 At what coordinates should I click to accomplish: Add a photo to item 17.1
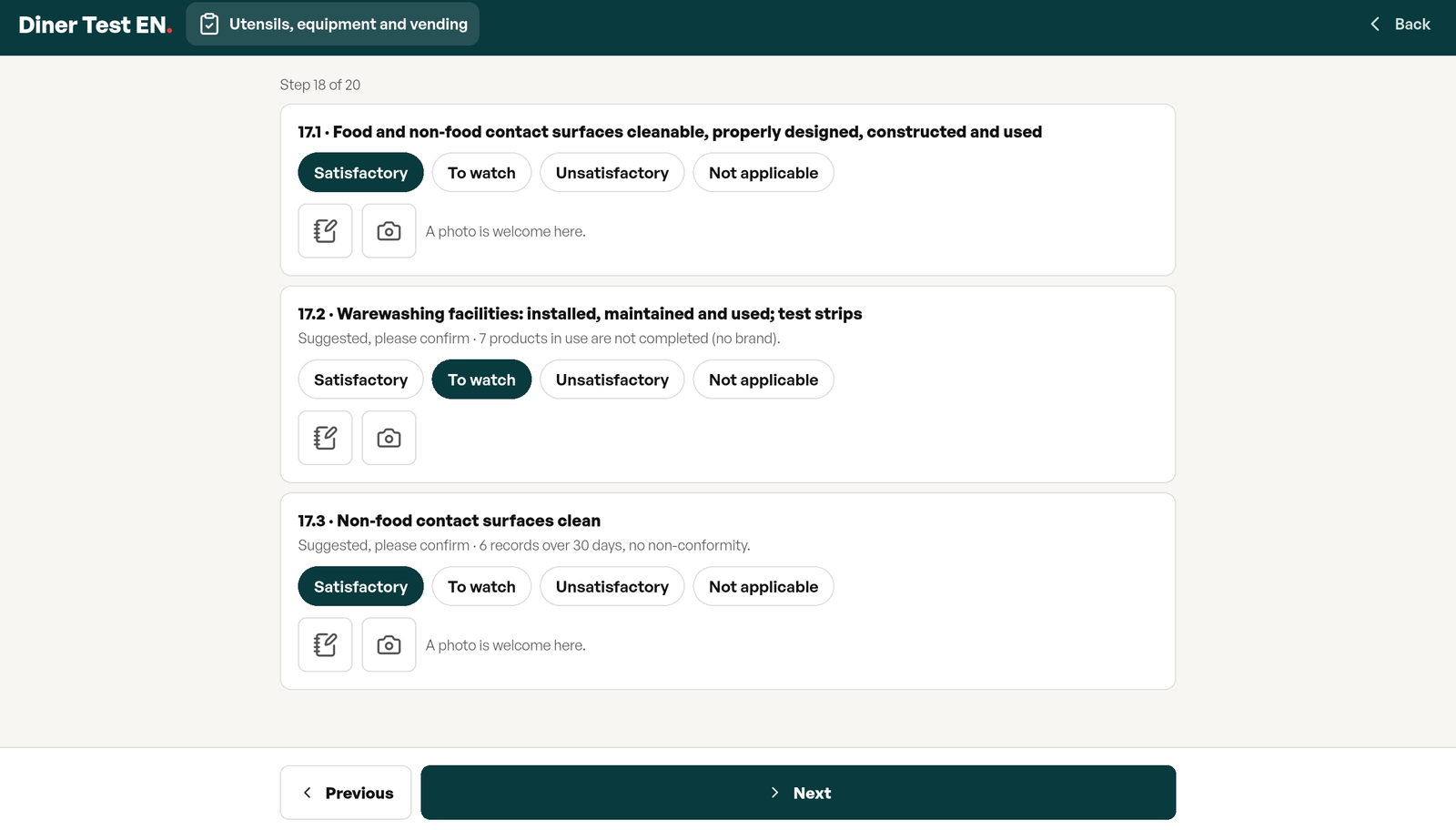pyautogui.click(x=389, y=231)
